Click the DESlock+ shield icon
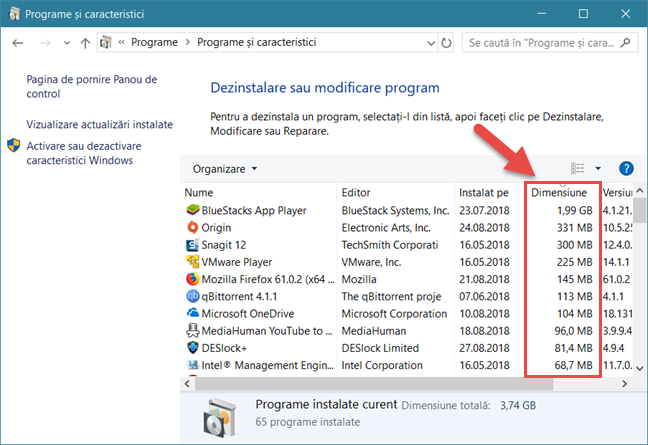This screenshot has width=648, height=445. tap(193, 347)
